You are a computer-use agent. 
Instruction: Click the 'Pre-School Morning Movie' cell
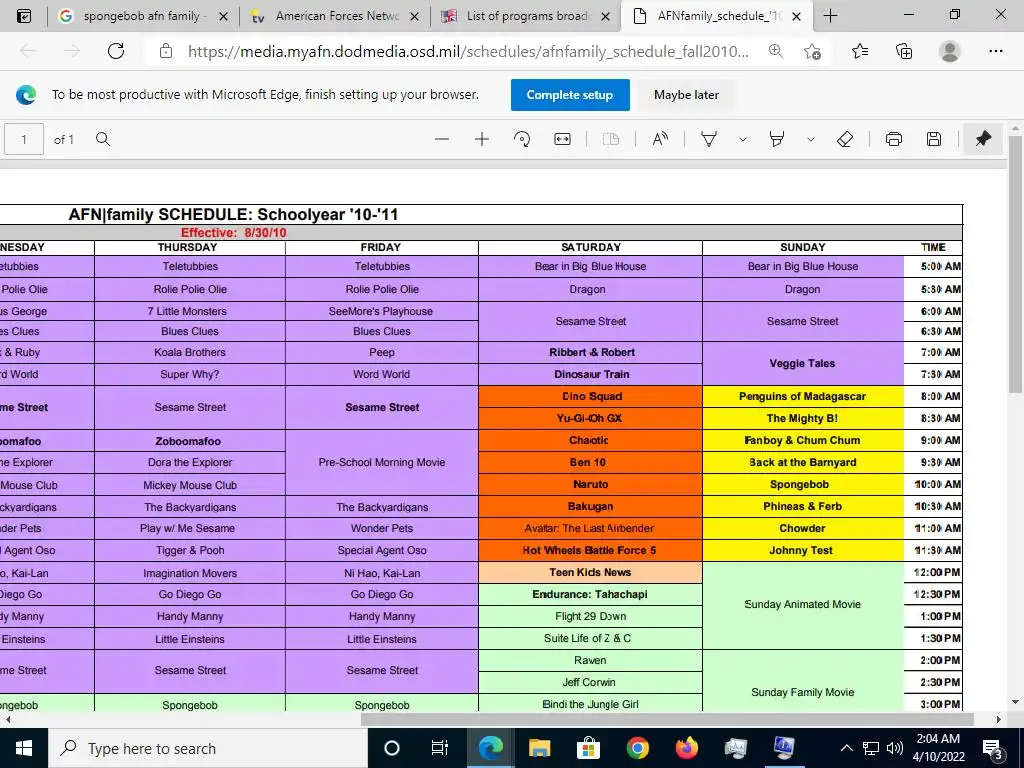coord(382,462)
